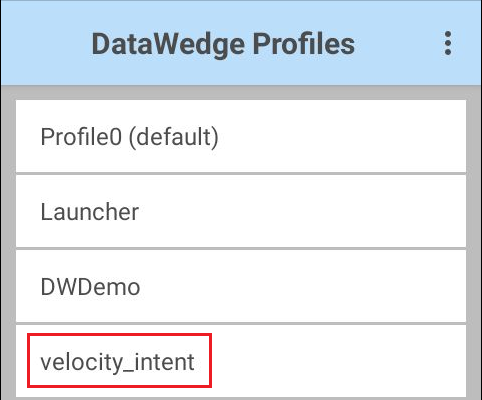Screen dimensions: 482x400
Task: Click the DWDemo text label
Action: click(90, 287)
